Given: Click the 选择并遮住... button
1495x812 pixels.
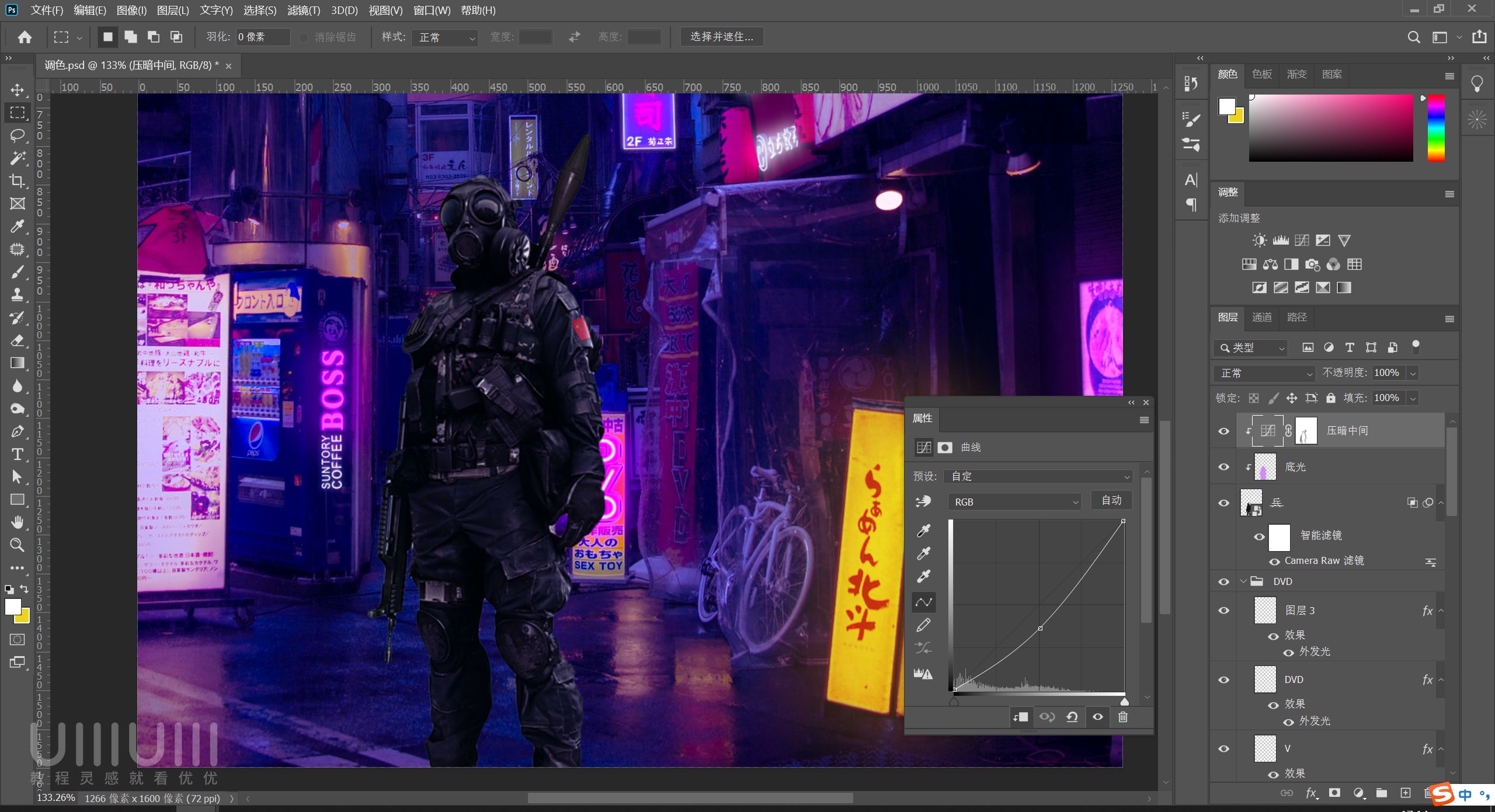Looking at the screenshot, I should coord(722,37).
